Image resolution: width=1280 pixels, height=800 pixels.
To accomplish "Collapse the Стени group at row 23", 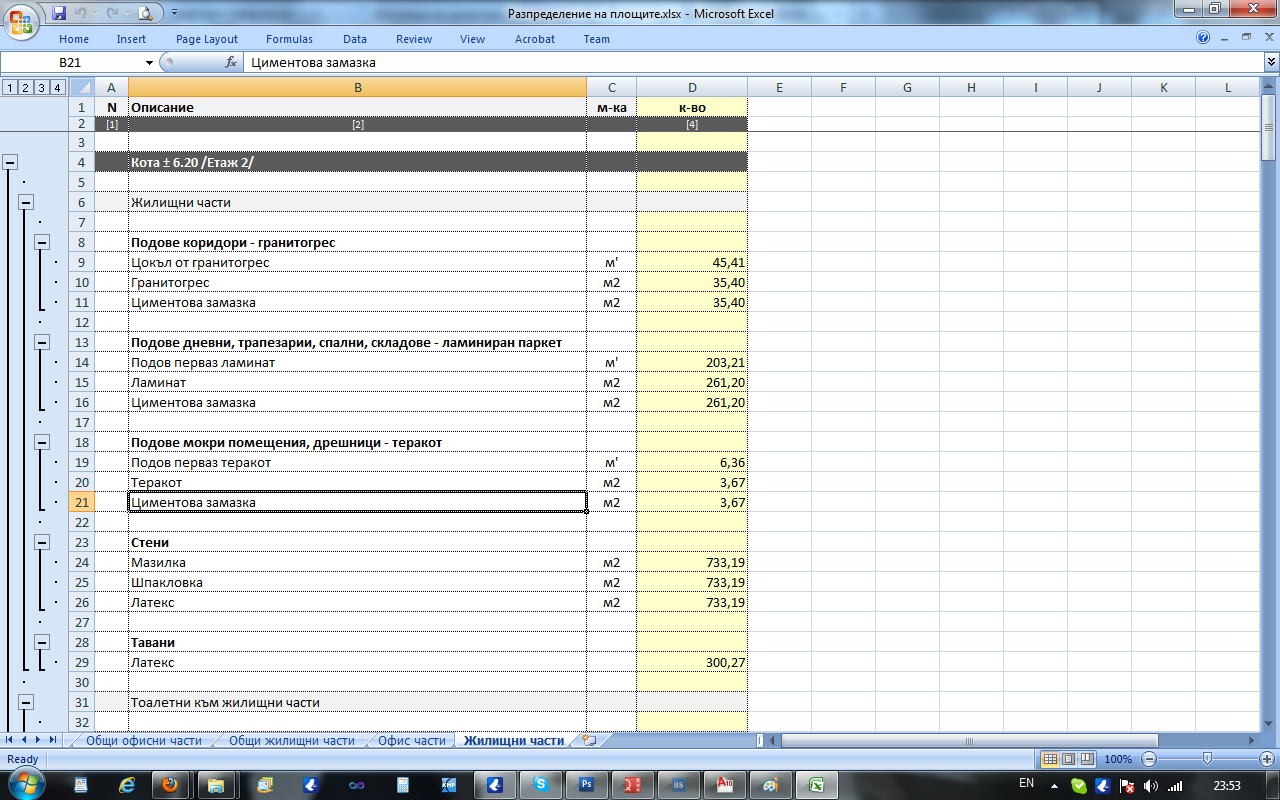I will [43, 542].
